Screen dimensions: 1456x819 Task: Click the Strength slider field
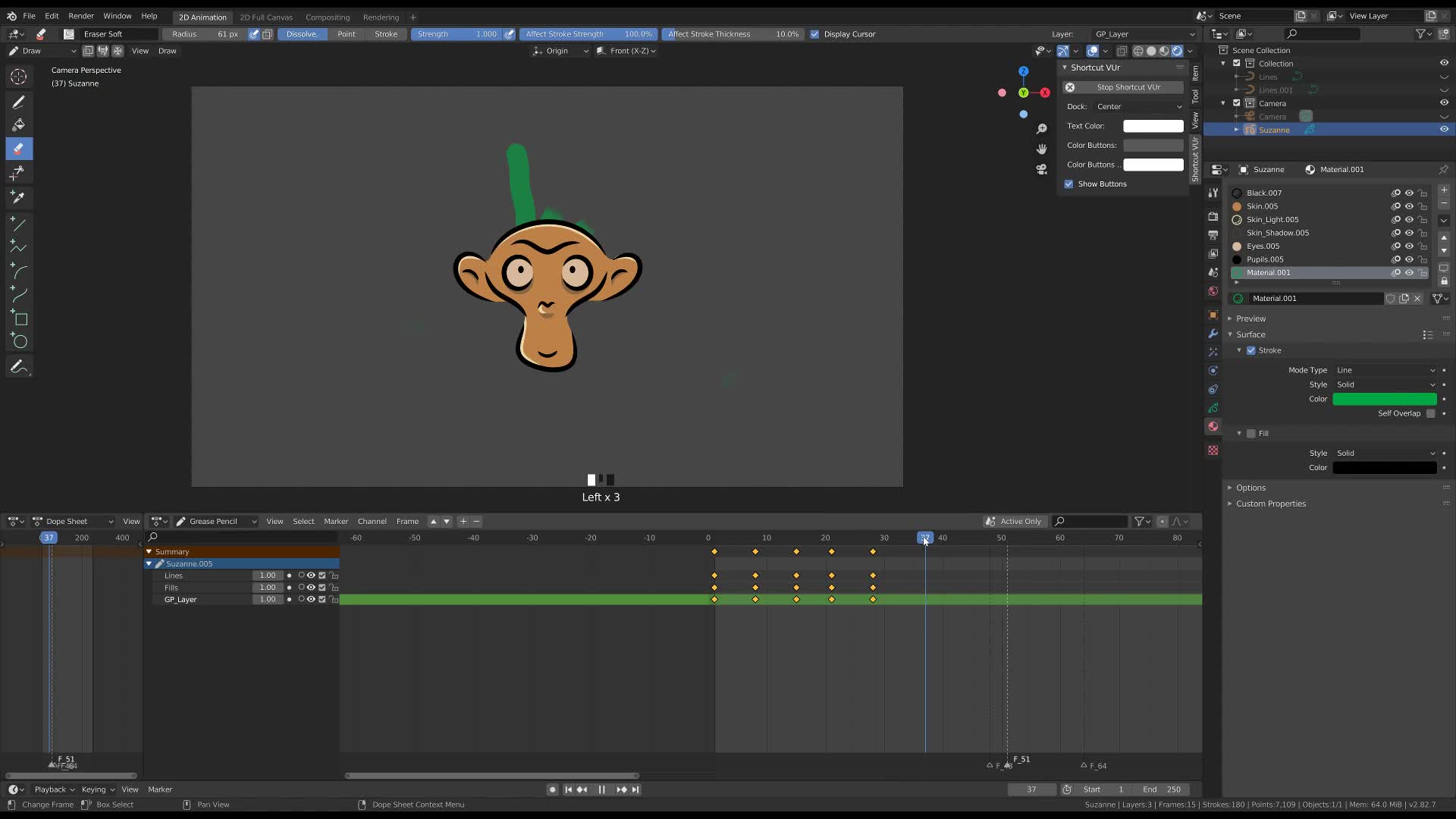click(457, 34)
